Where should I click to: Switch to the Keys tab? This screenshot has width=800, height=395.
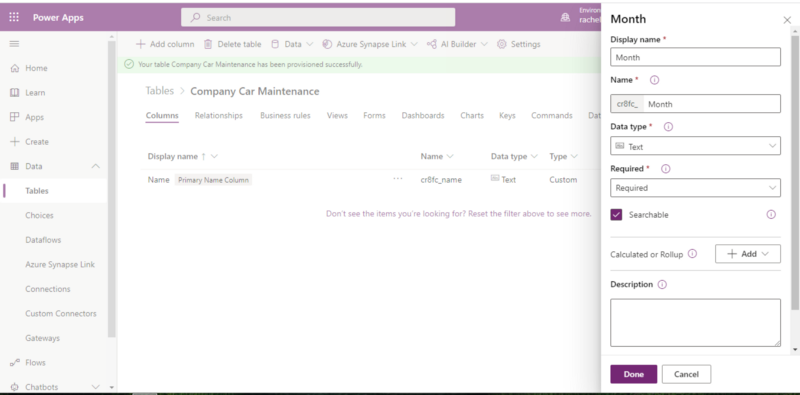point(507,115)
